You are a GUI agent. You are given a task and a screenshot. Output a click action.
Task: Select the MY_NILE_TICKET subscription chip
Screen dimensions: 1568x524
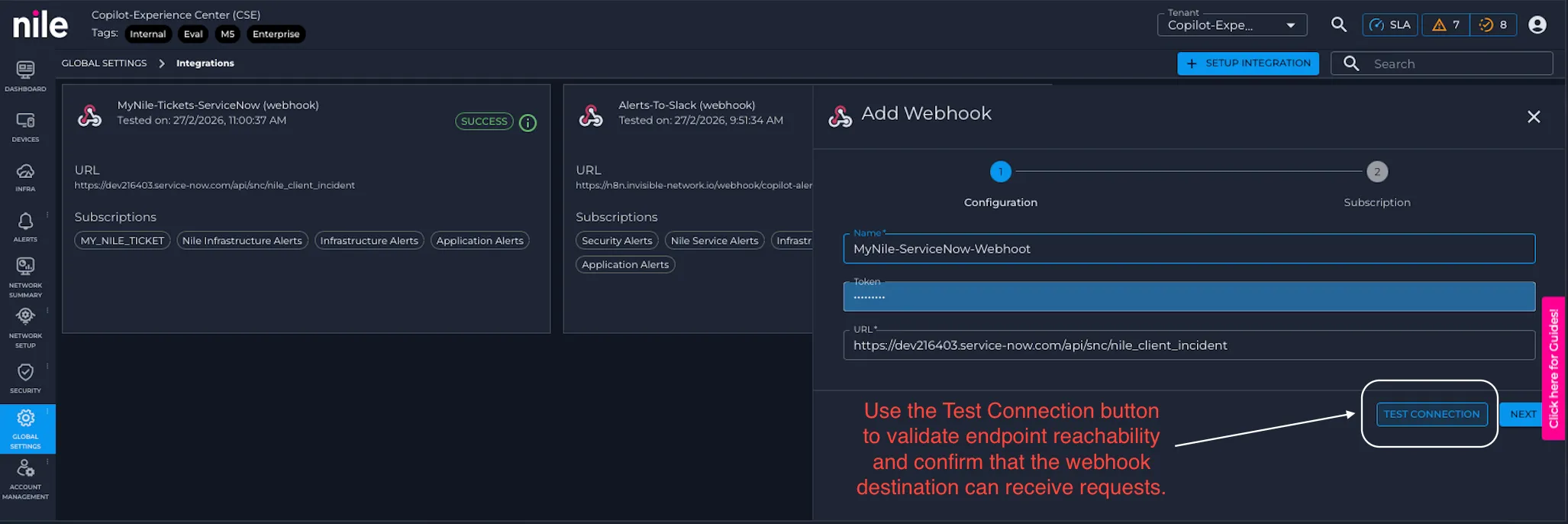tap(122, 241)
